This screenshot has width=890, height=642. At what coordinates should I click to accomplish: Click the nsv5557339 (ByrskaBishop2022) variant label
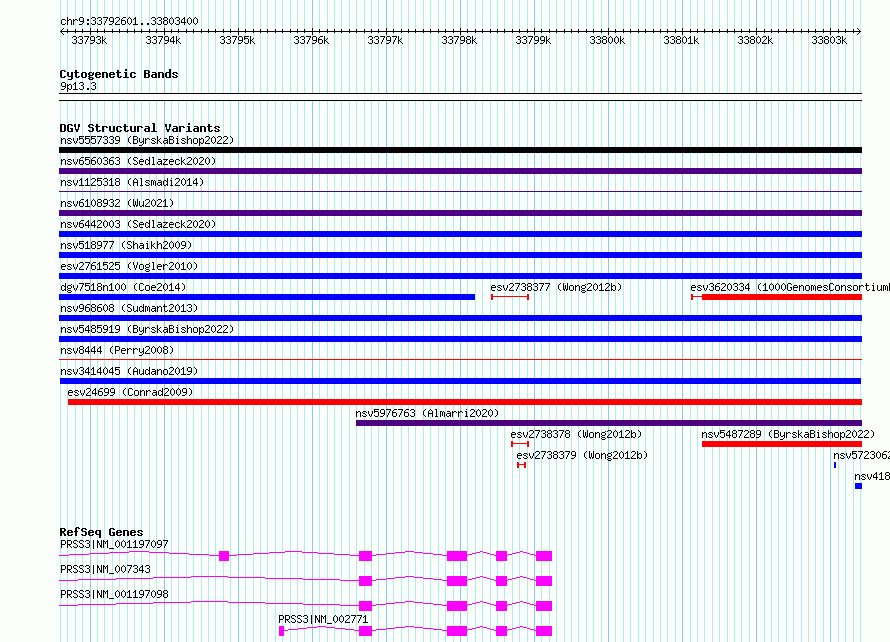click(147, 140)
